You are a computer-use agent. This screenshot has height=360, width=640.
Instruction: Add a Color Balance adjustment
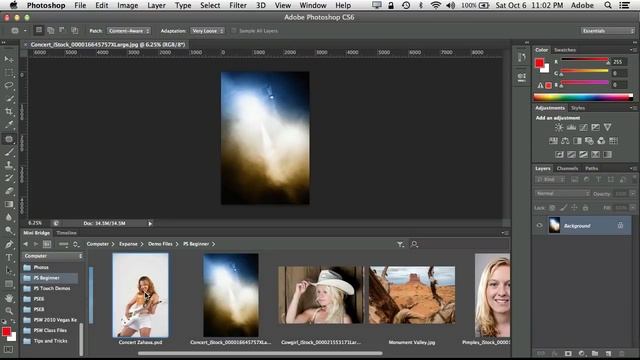pos(565,141)
